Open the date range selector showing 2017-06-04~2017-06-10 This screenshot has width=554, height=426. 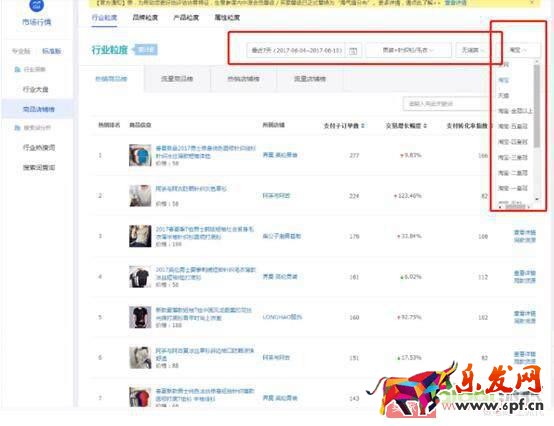pyautogui.click(x=304, y=51)
